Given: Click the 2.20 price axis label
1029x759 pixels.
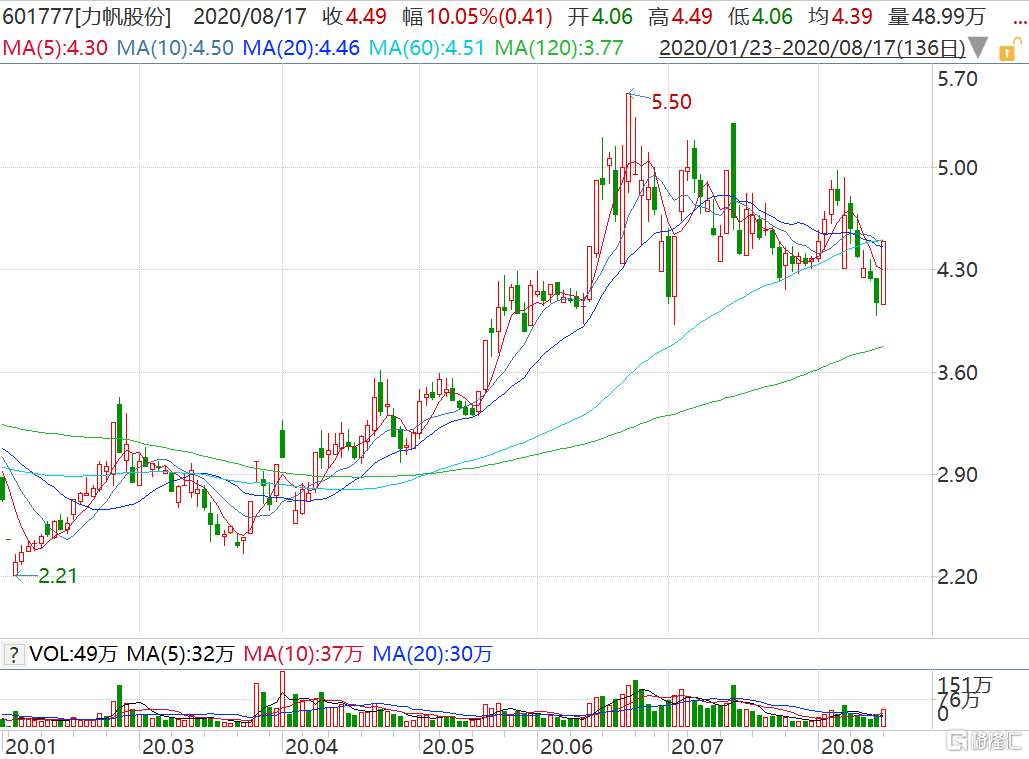Looking at the screenshot, I should pyautogui.click(x=957, y=577).
